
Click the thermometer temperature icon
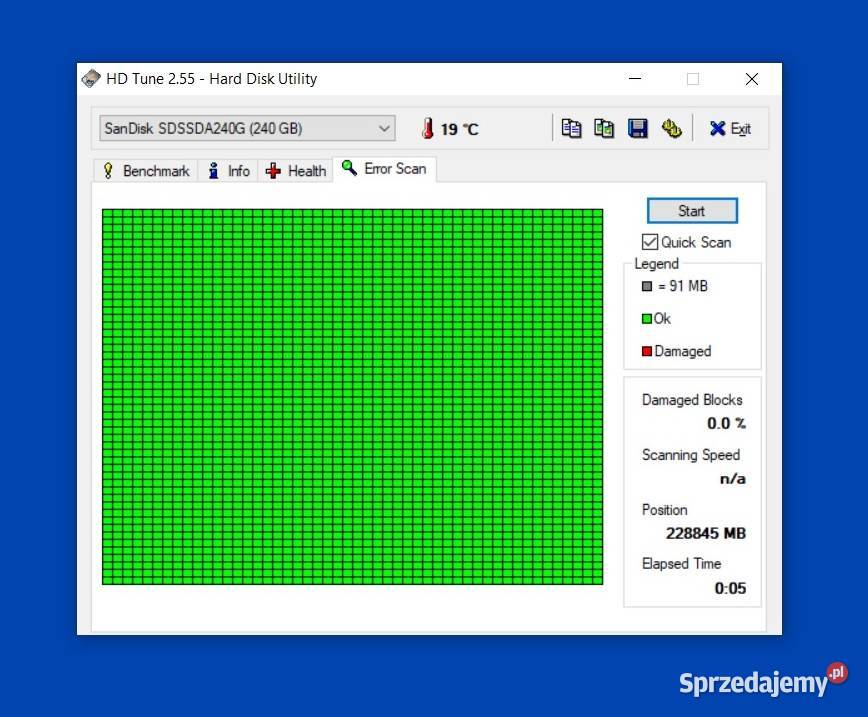(427, 128)
